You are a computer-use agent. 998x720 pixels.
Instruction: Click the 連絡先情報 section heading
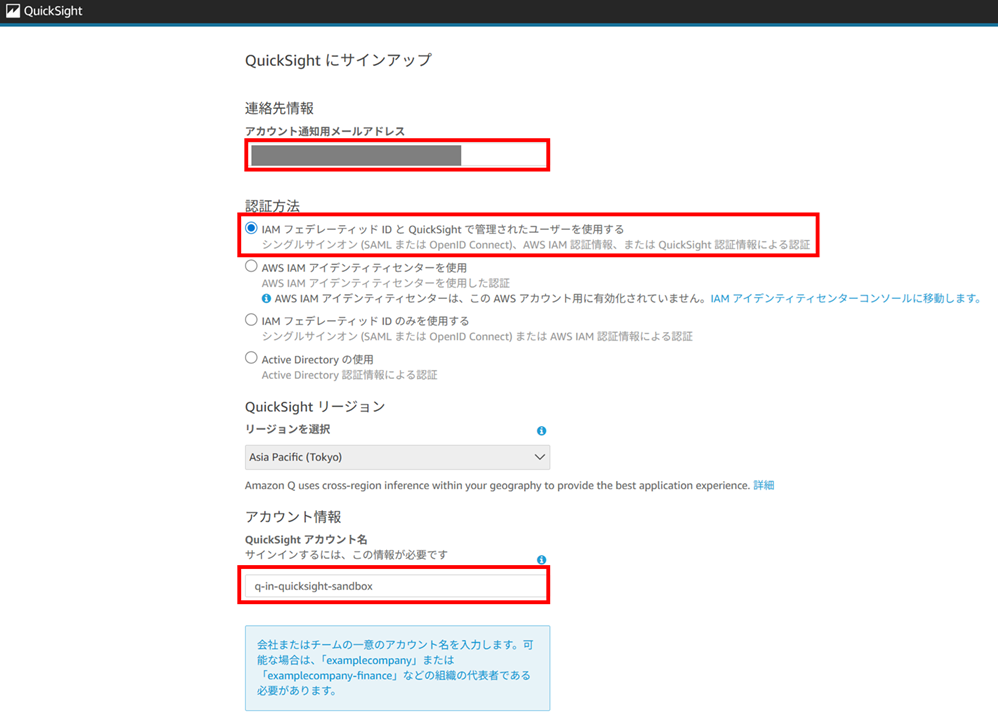[x=279, y=108]
